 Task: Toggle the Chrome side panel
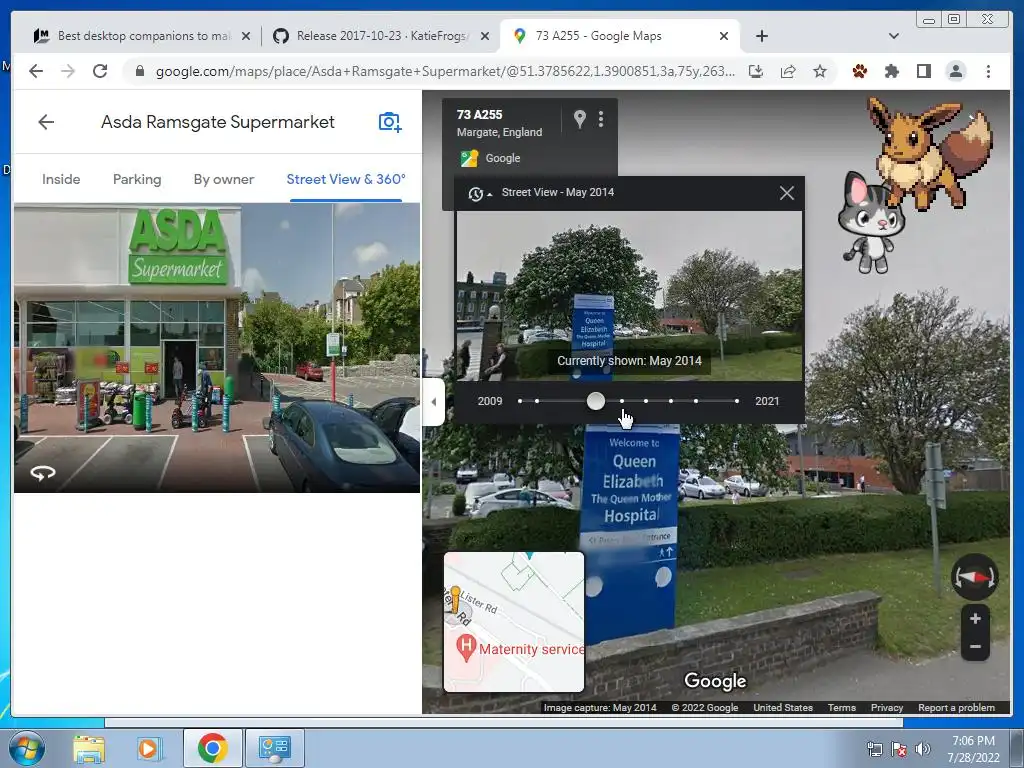tap(923, 71)
